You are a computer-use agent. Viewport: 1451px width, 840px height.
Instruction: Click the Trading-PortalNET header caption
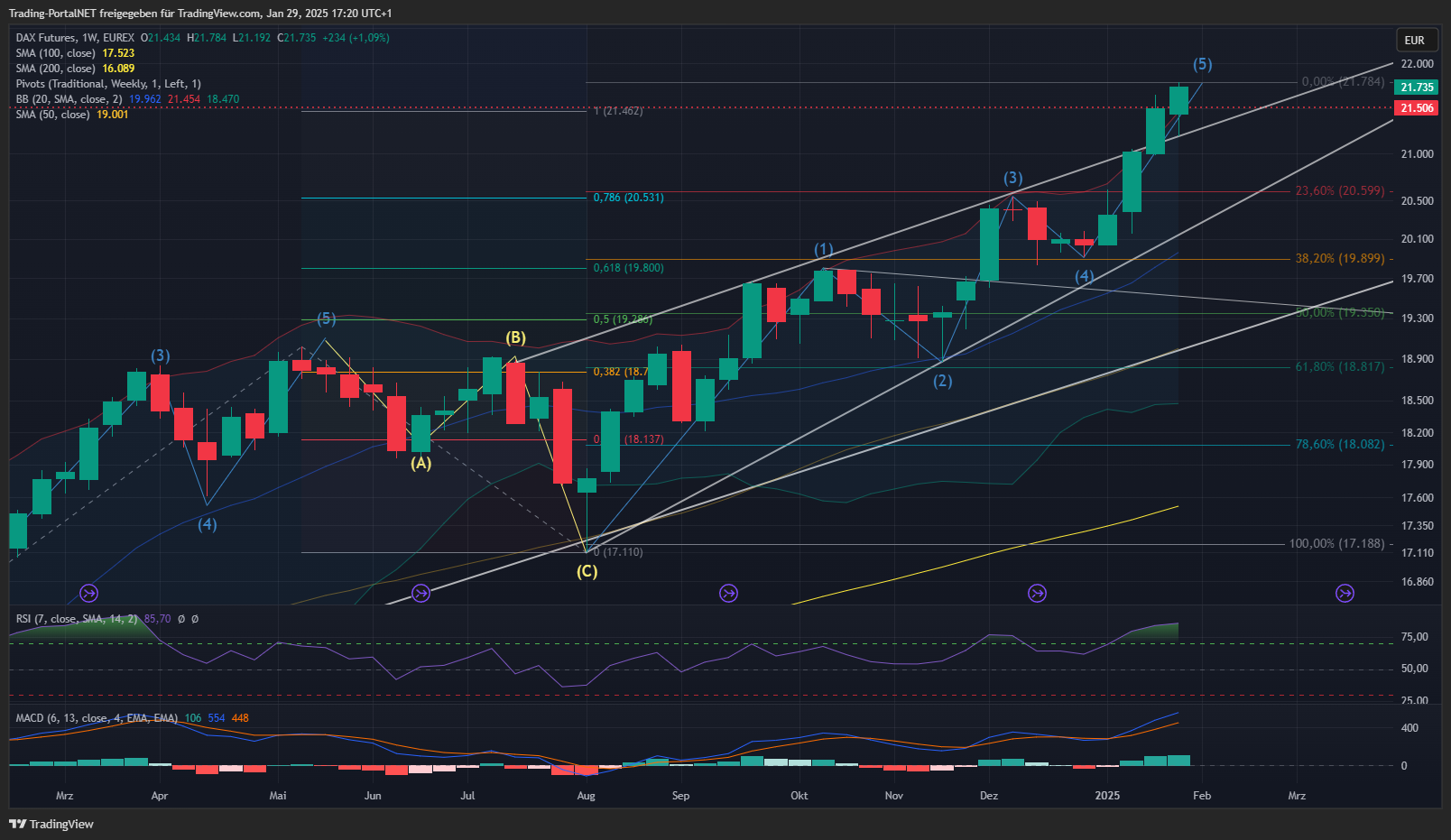click(x=200, y=14)
